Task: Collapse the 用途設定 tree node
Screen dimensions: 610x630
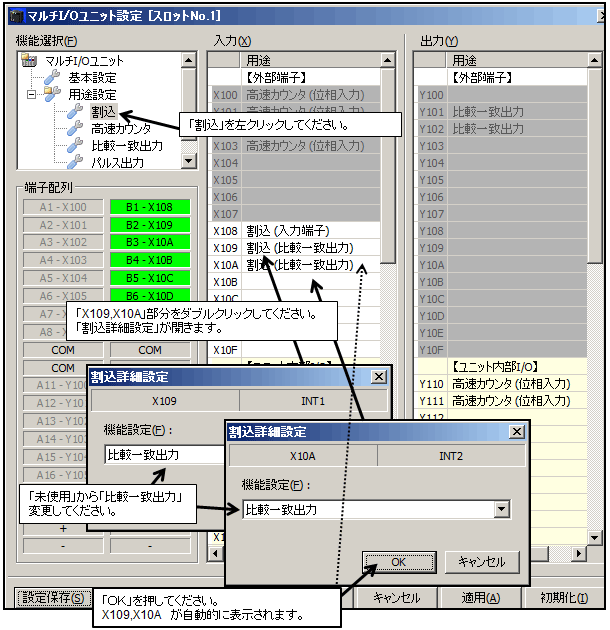Action: click(x=33, y=94)
